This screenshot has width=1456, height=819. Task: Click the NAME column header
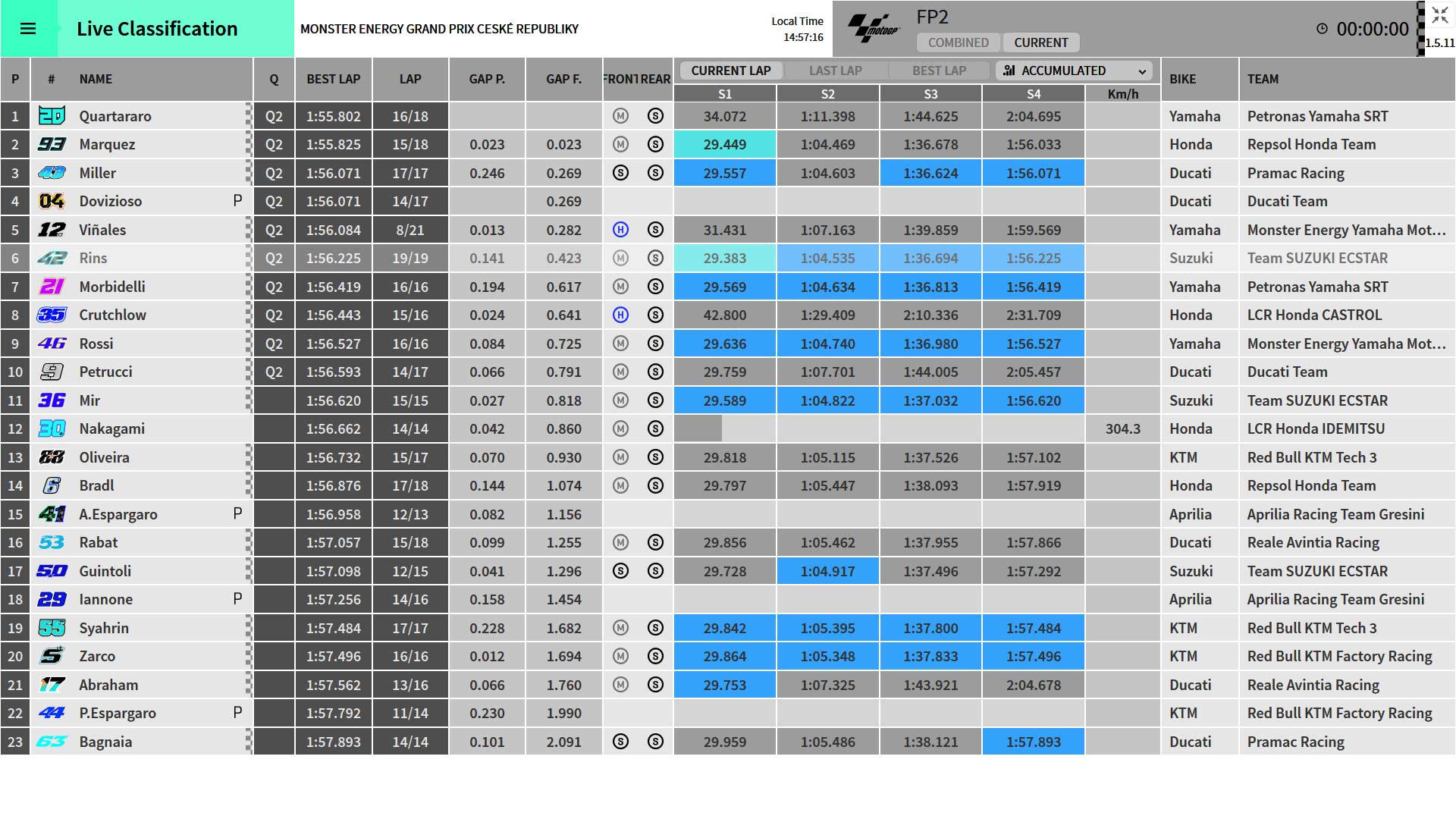tap(96, 79)
